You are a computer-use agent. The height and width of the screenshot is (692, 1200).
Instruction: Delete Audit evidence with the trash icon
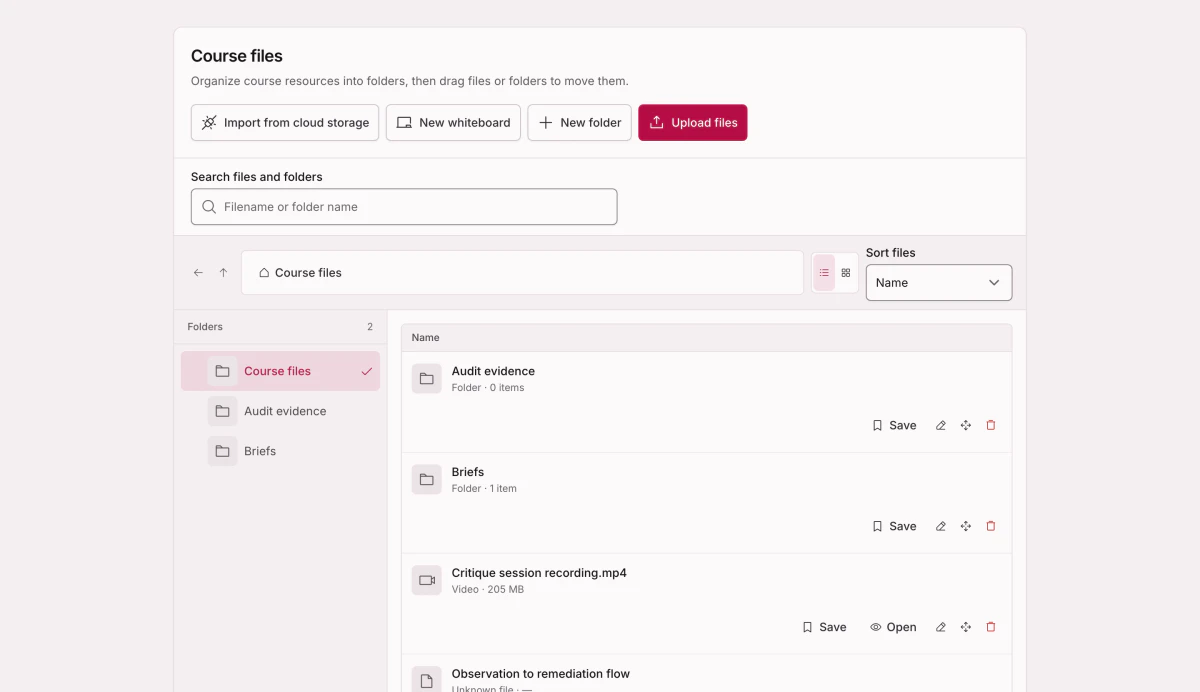click(x=991, y=425)
